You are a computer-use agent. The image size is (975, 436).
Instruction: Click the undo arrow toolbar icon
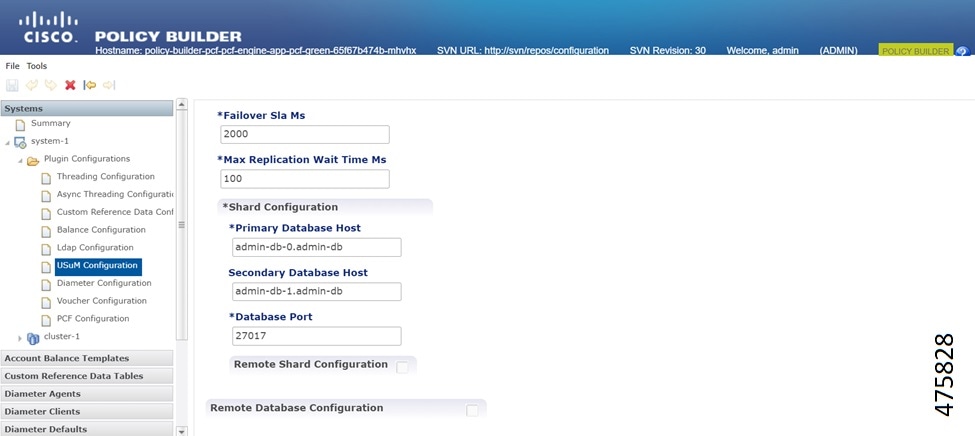[x=32, y=85]
